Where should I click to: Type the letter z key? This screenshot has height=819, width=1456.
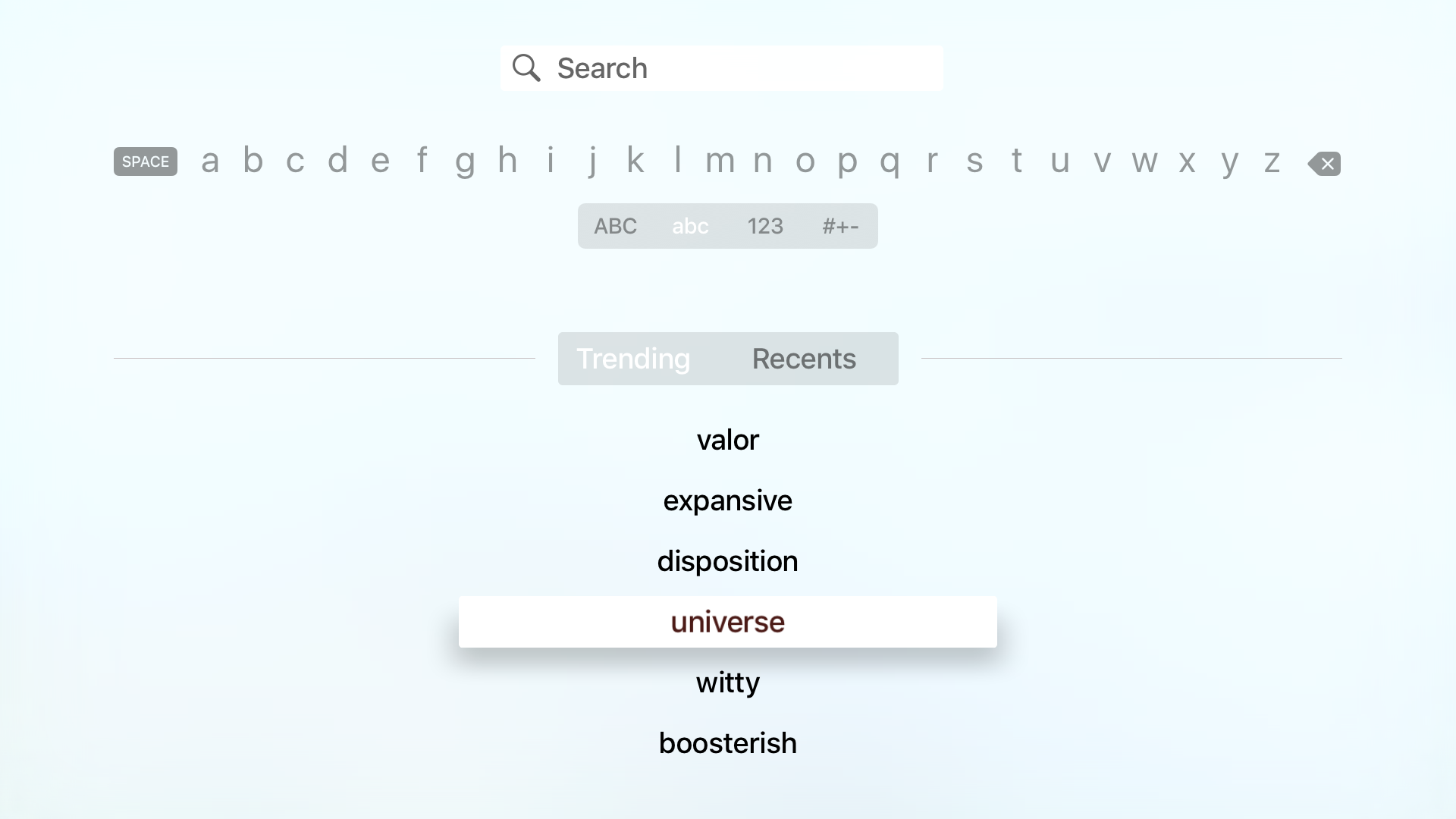1272,161
